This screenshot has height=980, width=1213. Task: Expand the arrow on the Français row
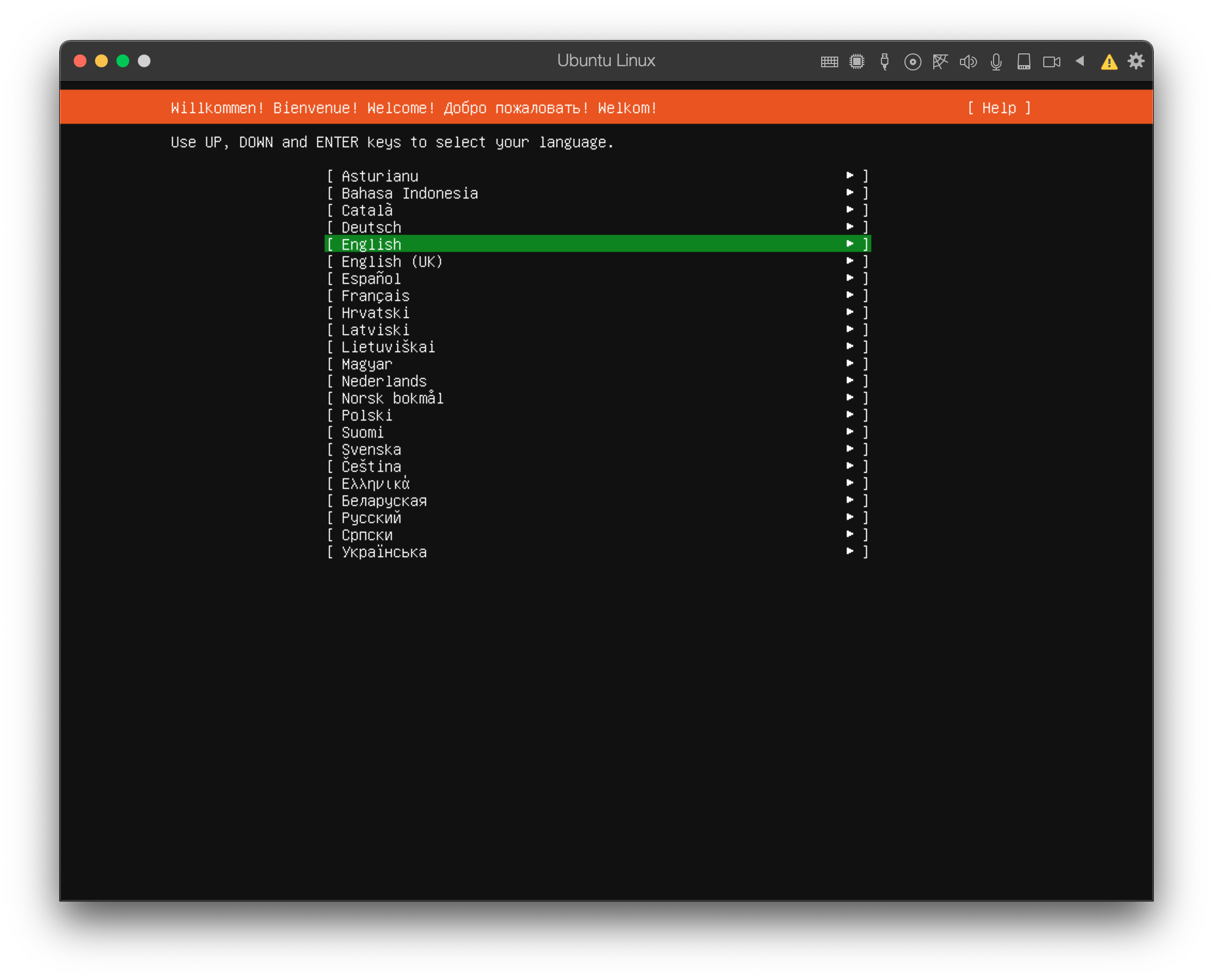tap(850, 295)
